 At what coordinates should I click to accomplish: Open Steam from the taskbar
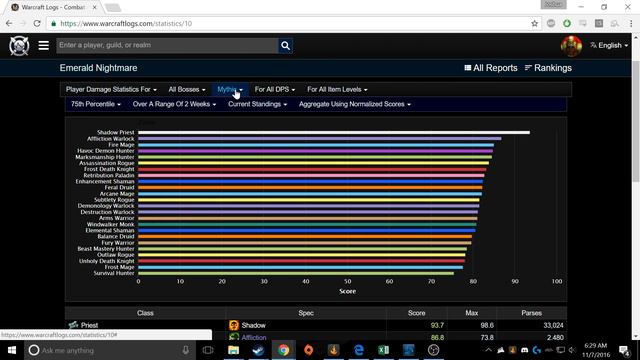click(x=258, y=350)
